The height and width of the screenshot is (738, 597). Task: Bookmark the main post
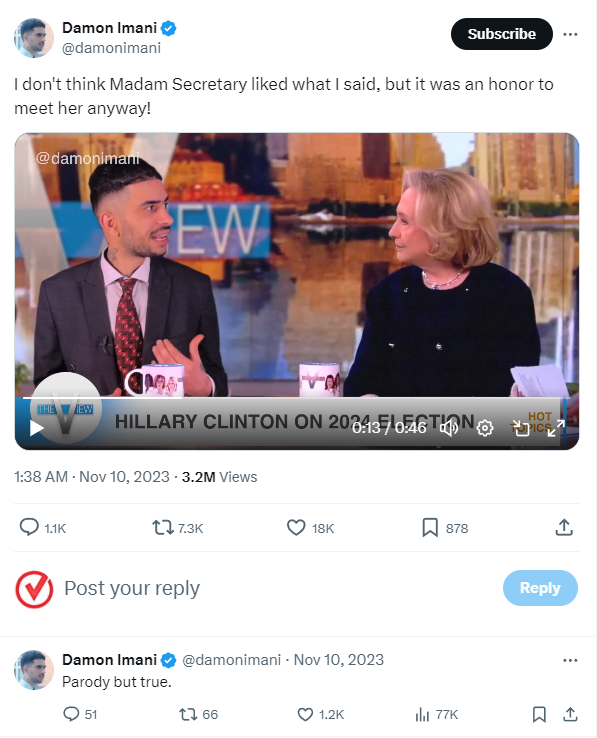(445, 528)
